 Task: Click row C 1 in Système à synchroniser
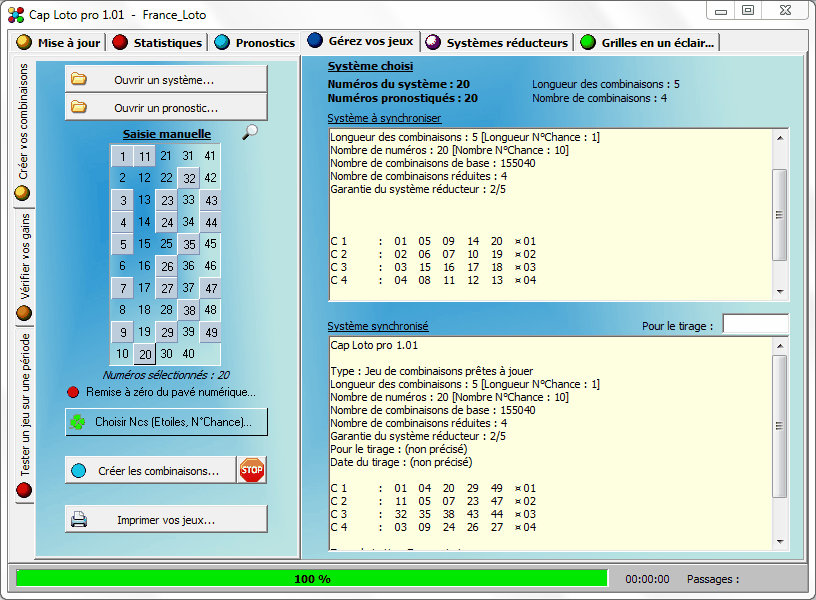(x=433, y=241)
